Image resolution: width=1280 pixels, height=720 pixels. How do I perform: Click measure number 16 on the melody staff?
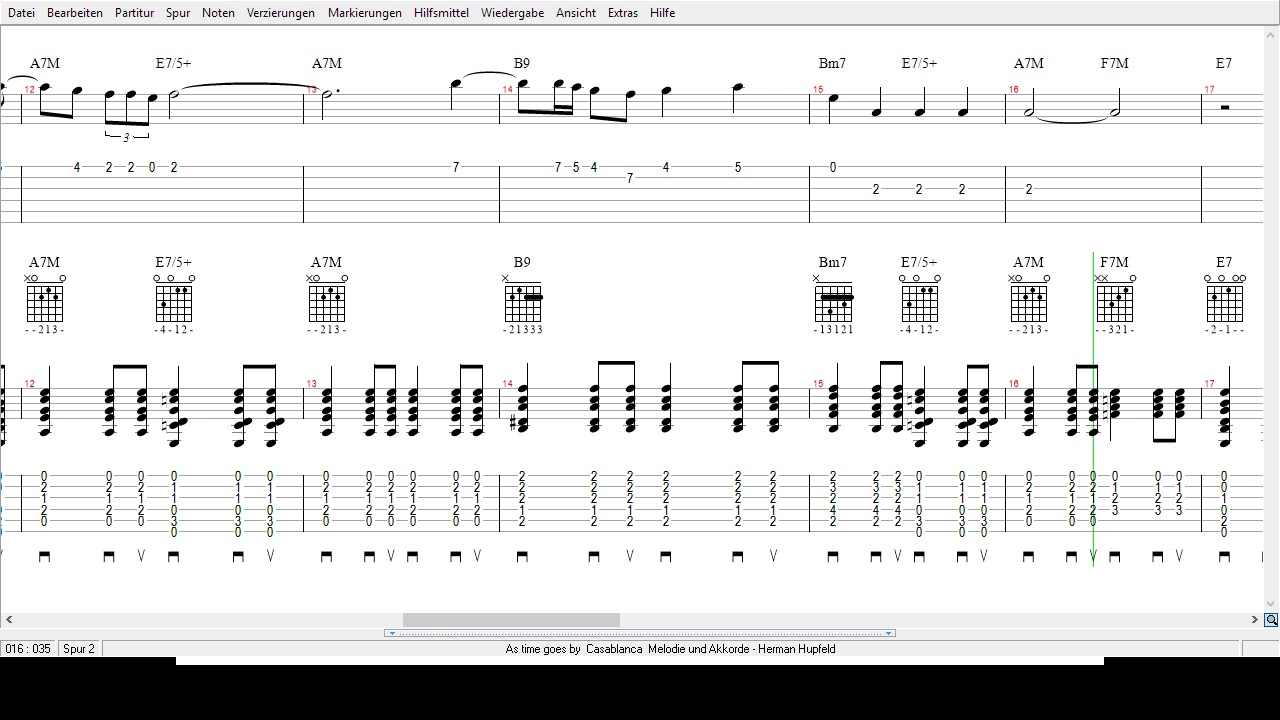tap(1014, 90)
